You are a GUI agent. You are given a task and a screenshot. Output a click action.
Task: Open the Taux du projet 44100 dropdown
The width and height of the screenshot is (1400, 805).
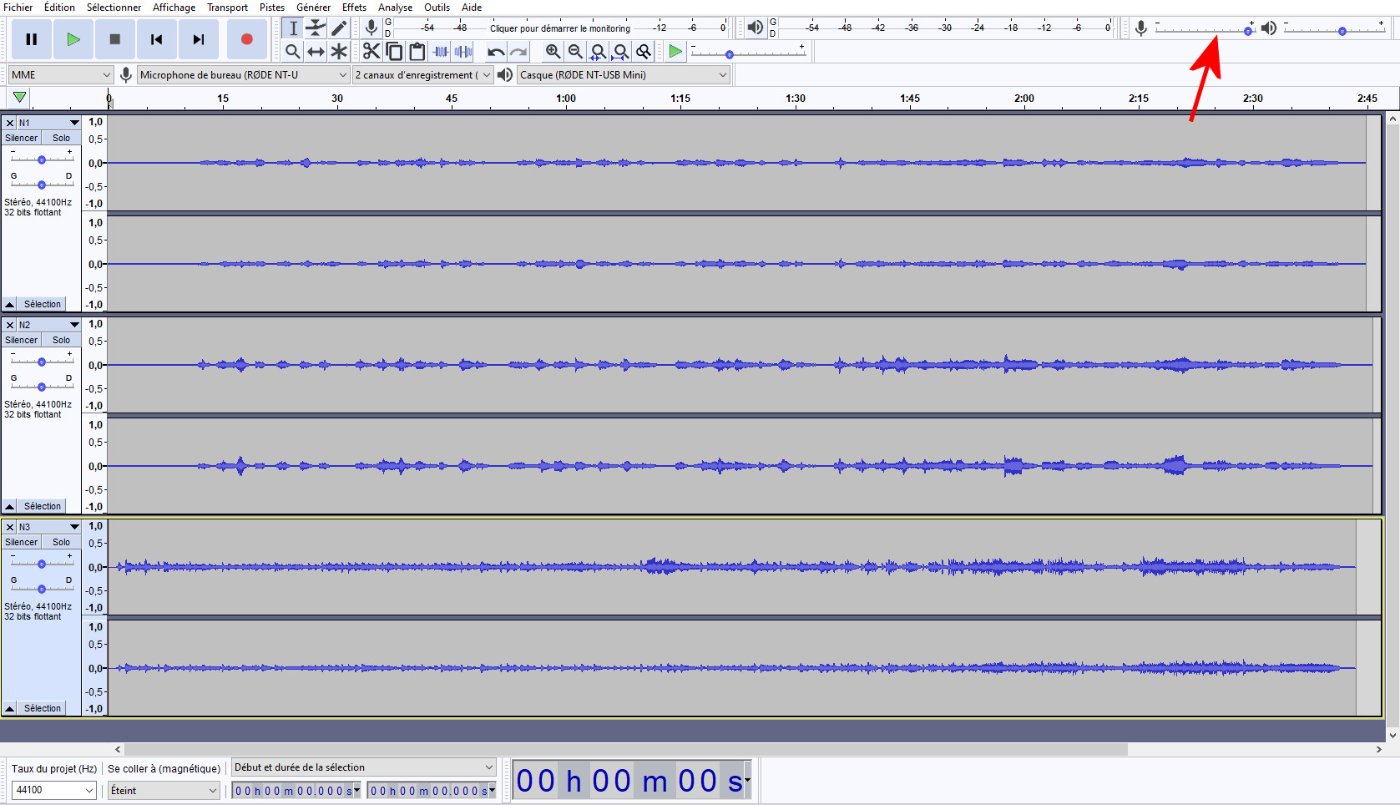click(x=54, y=790)
